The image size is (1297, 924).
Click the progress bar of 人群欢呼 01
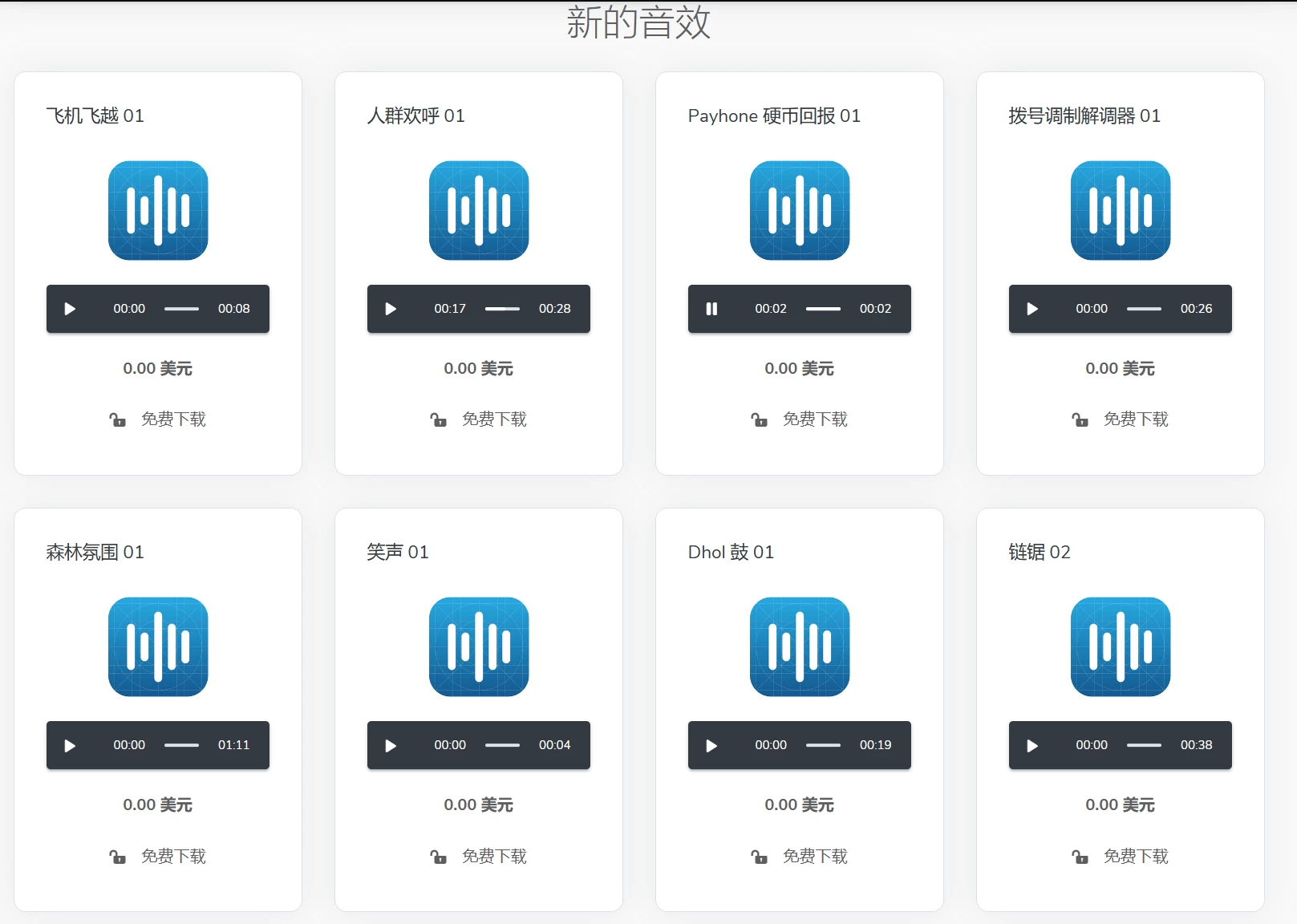(x=503, y=308)
